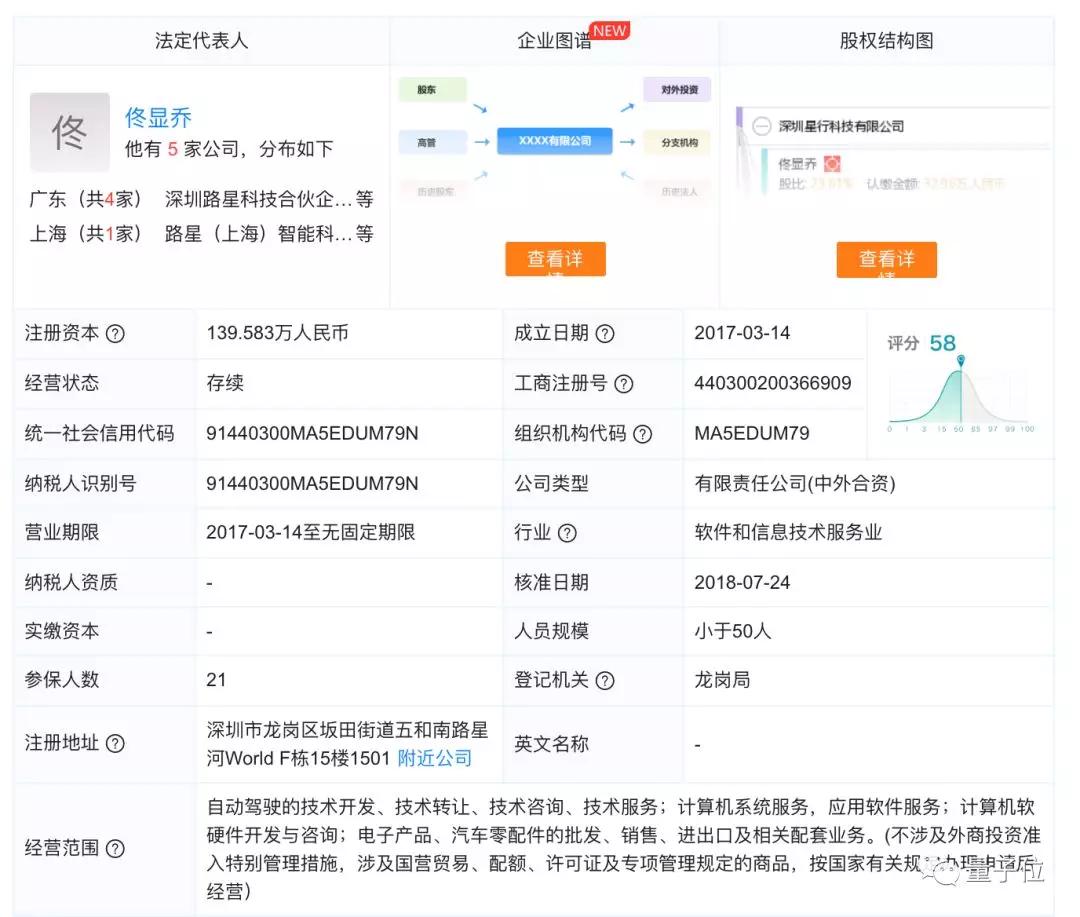Click question mark next to 工商注册号

click(x=624, y=384)
